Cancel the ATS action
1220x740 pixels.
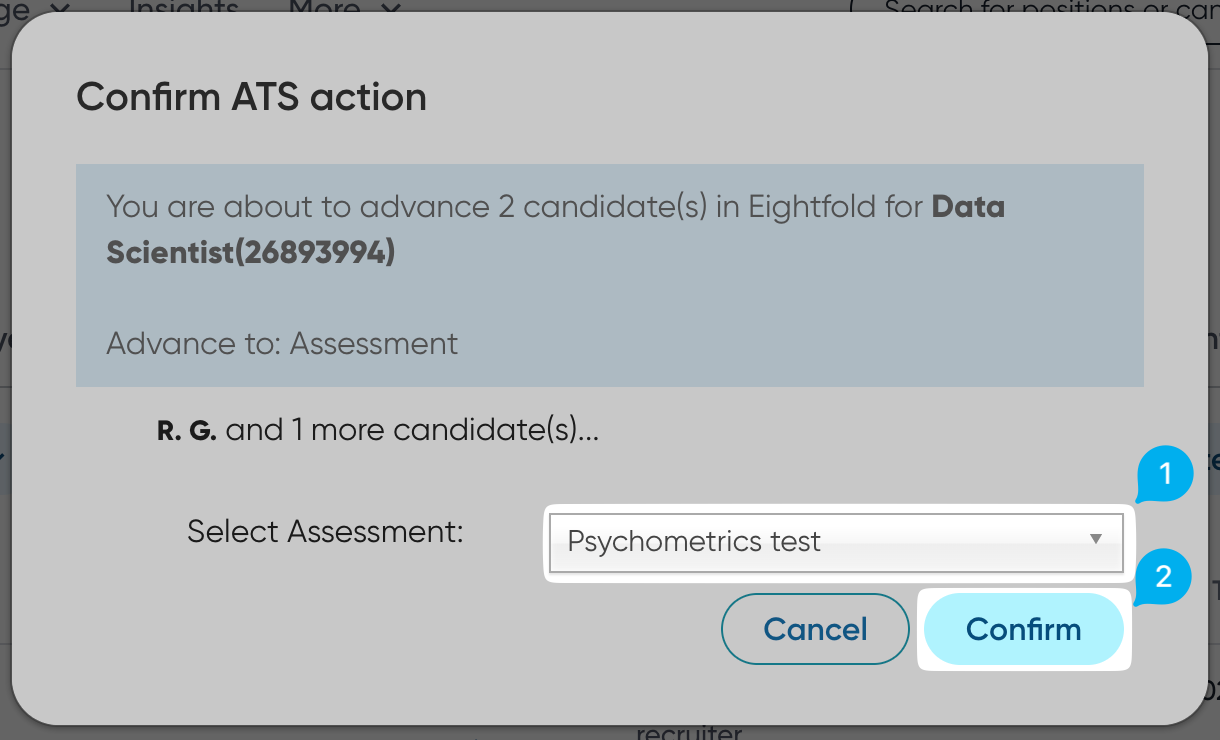[815, 629]
